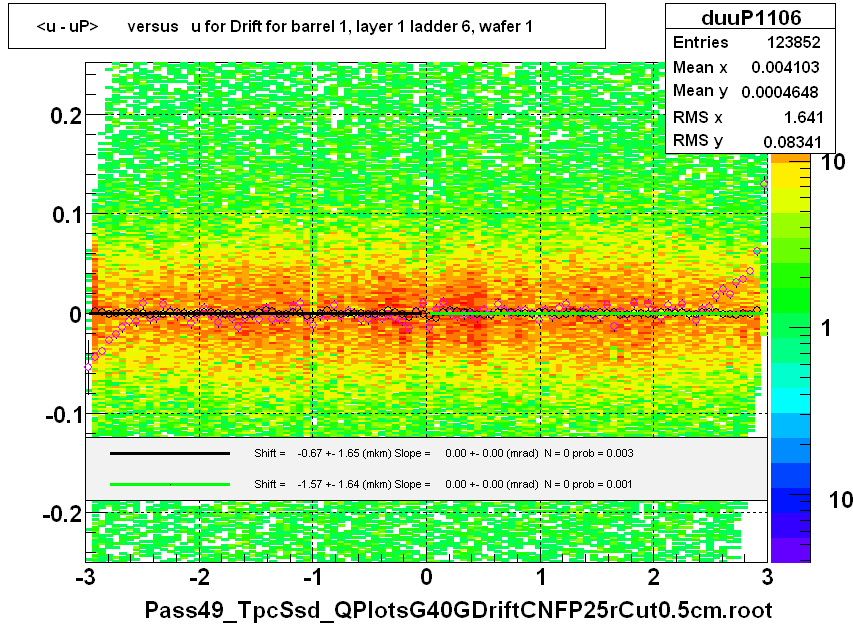Viewport: 853px width, 625px height.
Task: Click the y-axis label '-0.1'
Action: tap(63, 414)
